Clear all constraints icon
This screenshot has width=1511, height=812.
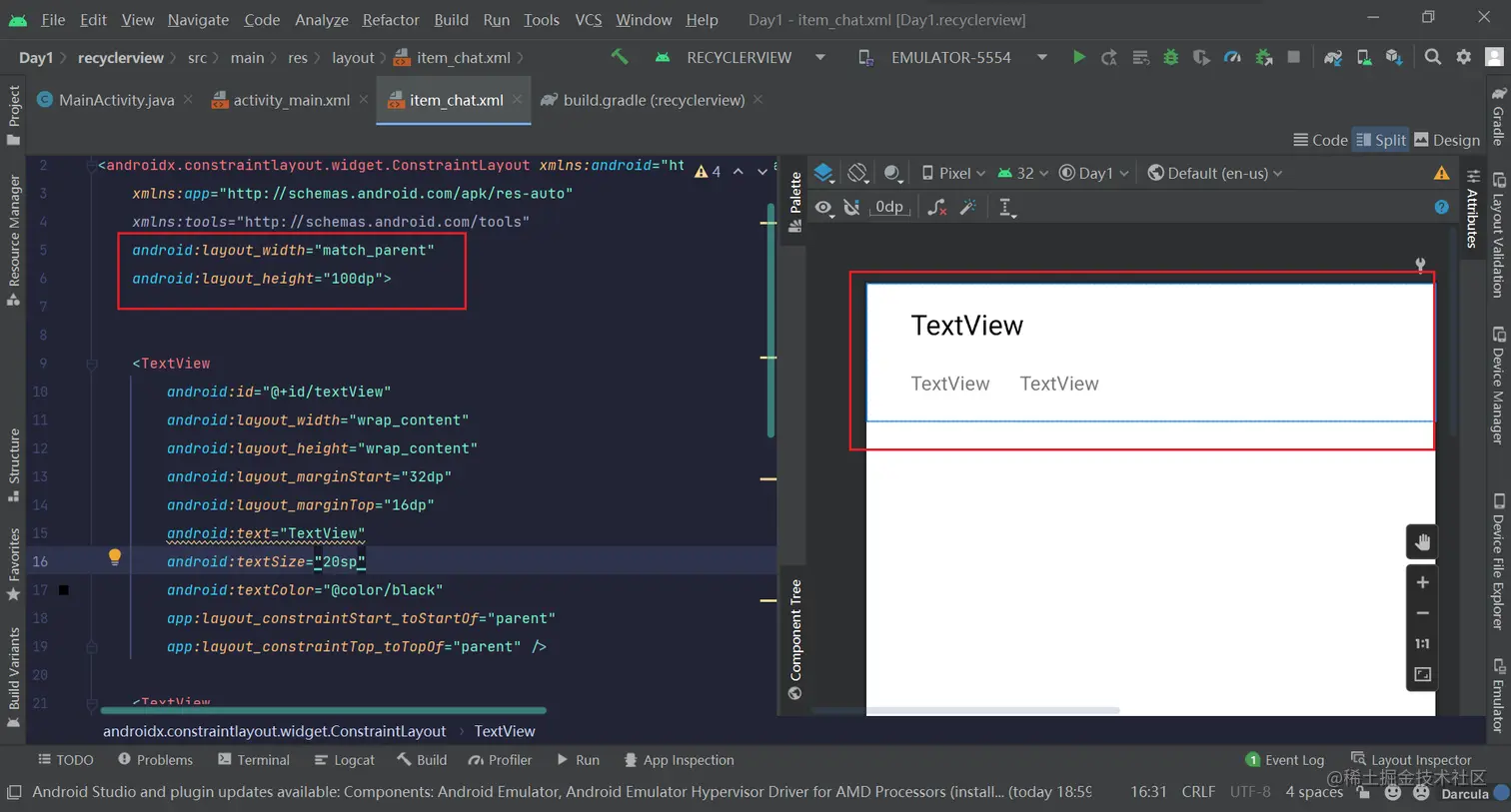point(936,207)
